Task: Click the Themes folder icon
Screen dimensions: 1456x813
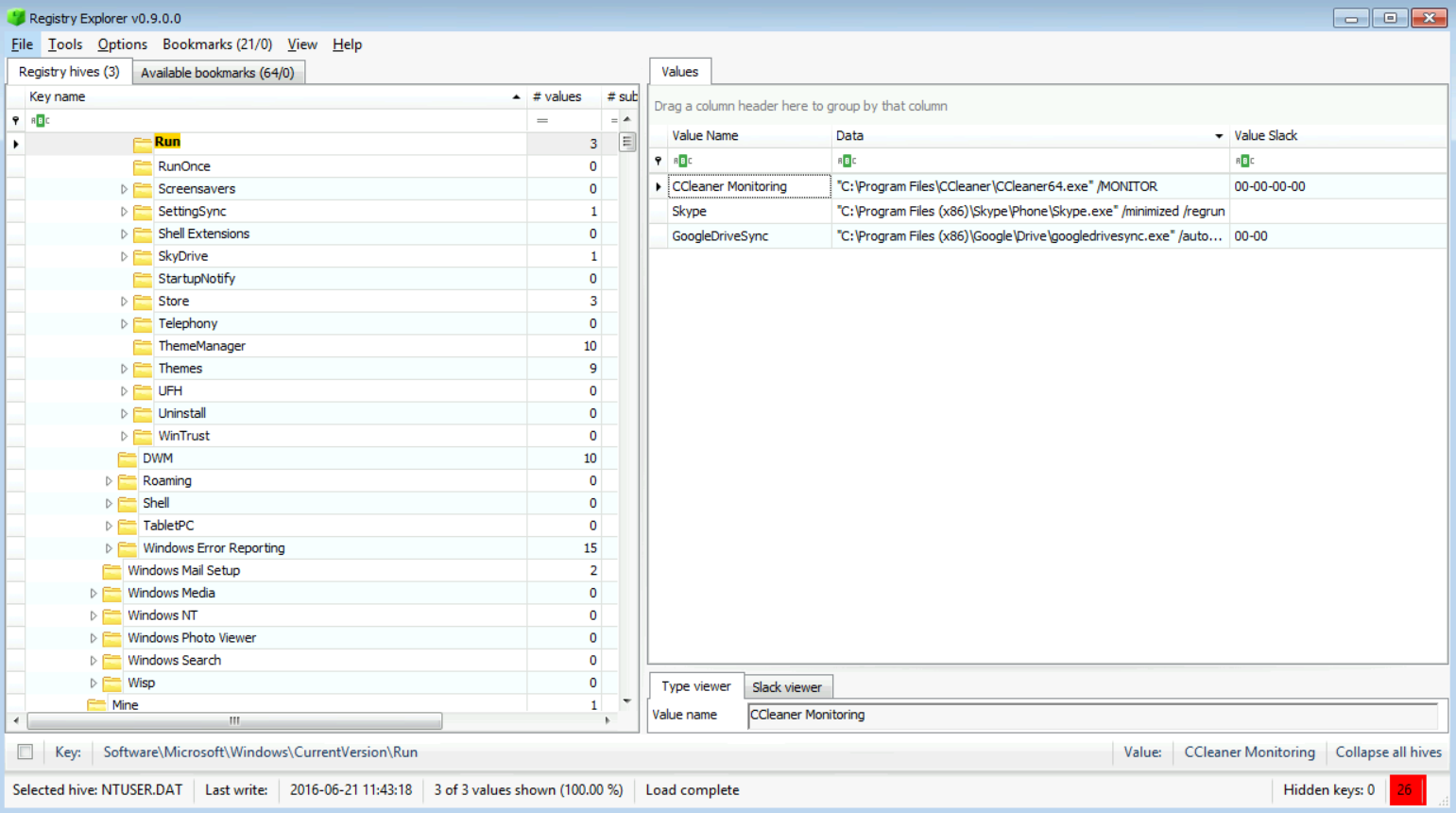Action: coord(143,369)
